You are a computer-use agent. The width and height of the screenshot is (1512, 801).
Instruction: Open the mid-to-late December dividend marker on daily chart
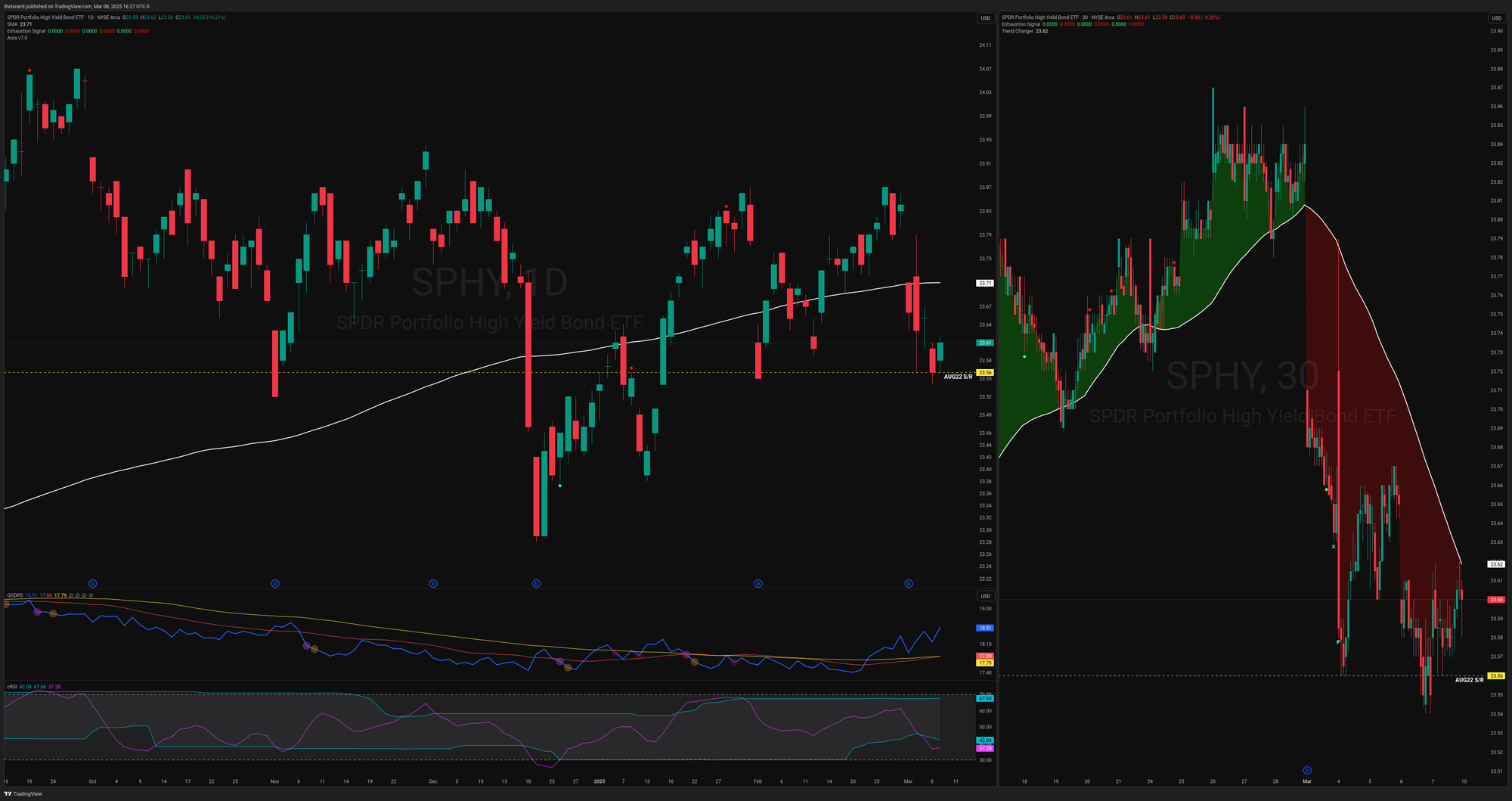coord(536,583)
